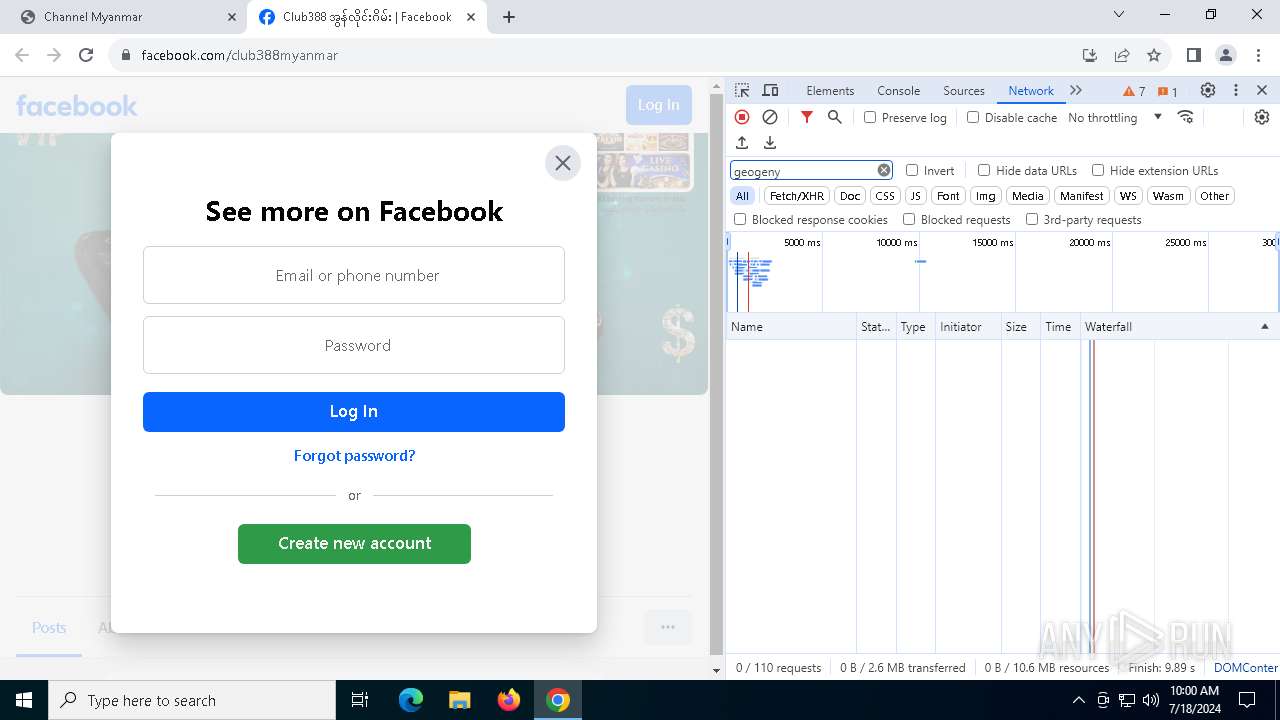Image resolution: width=1280 pixels, height=720 pixels.
Task: Check Blocked requests checkbox
Action: [x=909, y=219]
